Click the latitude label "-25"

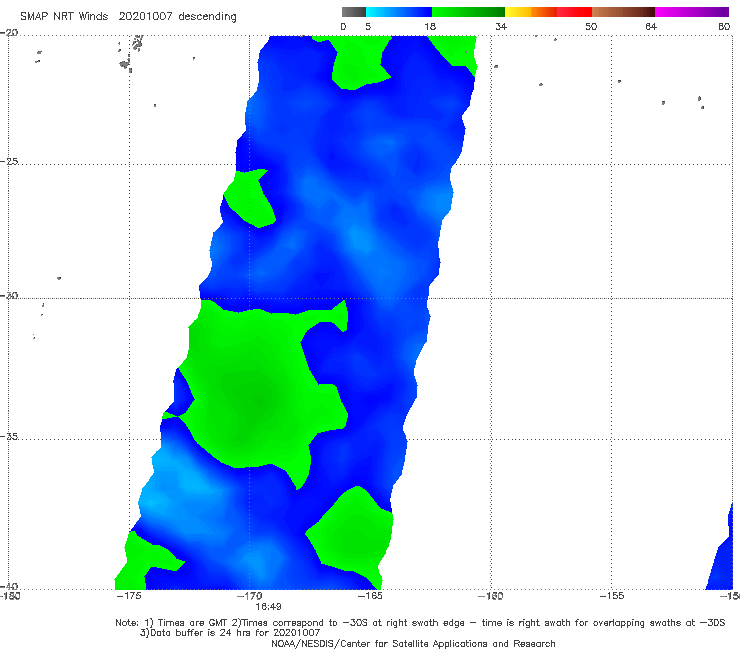pos(9,161)
